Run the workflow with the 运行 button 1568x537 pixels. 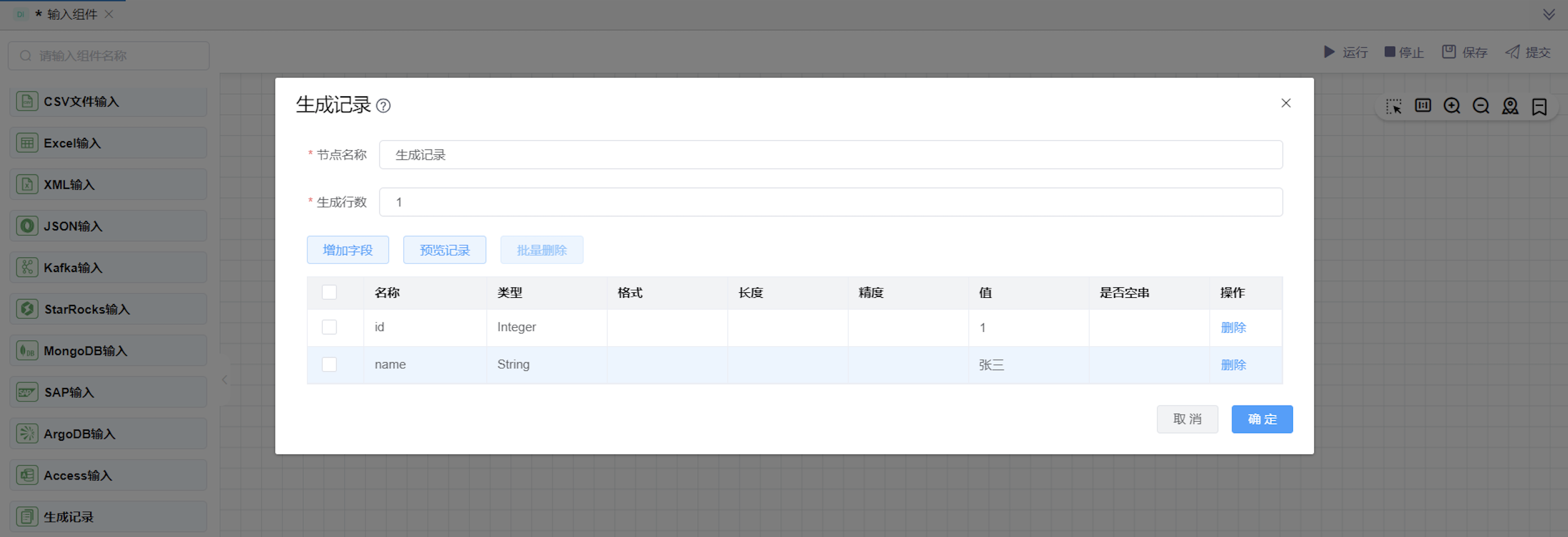point(1347,53)
